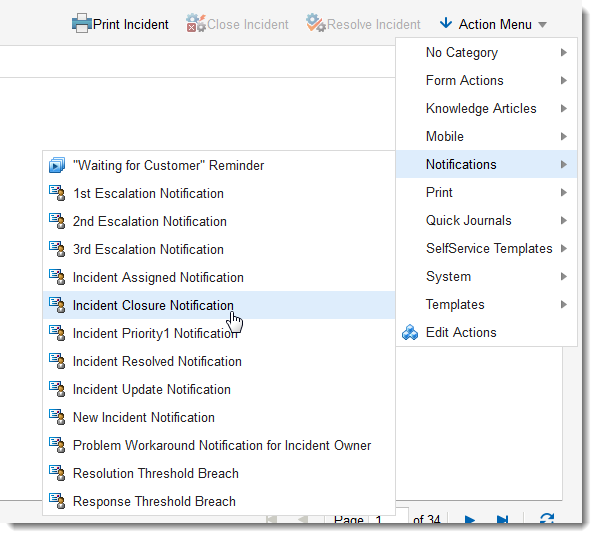The height and width of the screenshot is (538, 597).
Task: Click the Print Incident button
Action: [x=120, y=24]
